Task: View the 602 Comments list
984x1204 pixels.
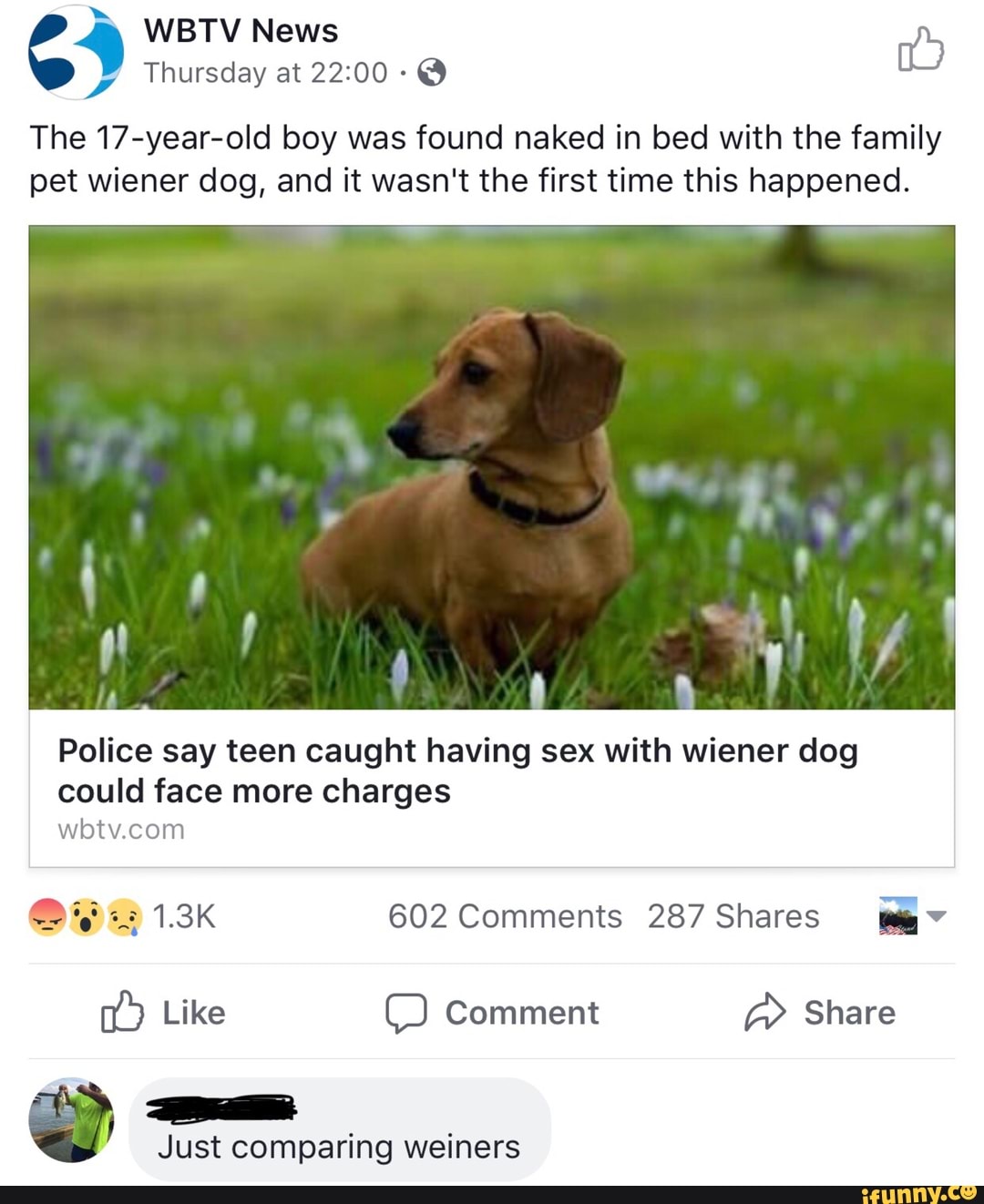Action: click(x=505, y=916)
